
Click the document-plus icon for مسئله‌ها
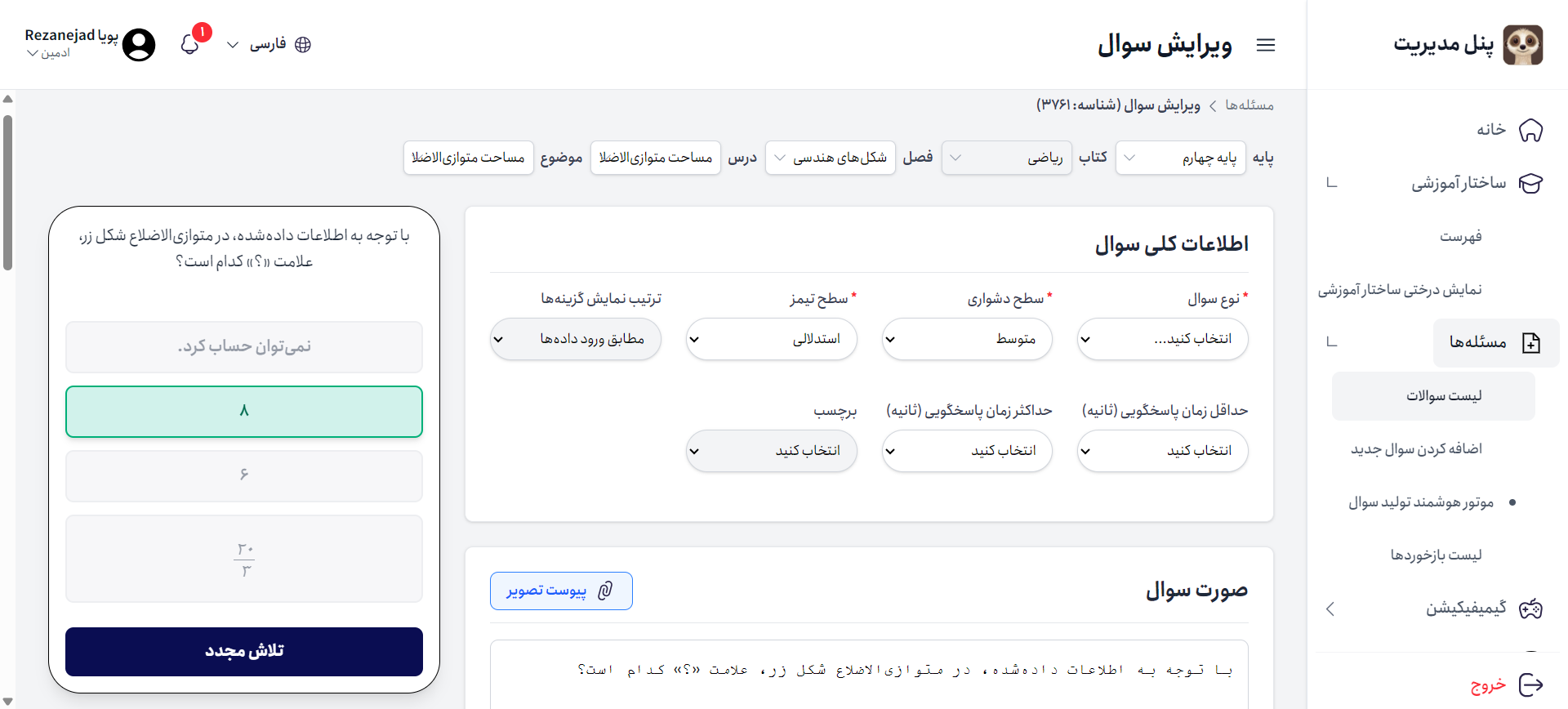click(x=1531, y=342)
